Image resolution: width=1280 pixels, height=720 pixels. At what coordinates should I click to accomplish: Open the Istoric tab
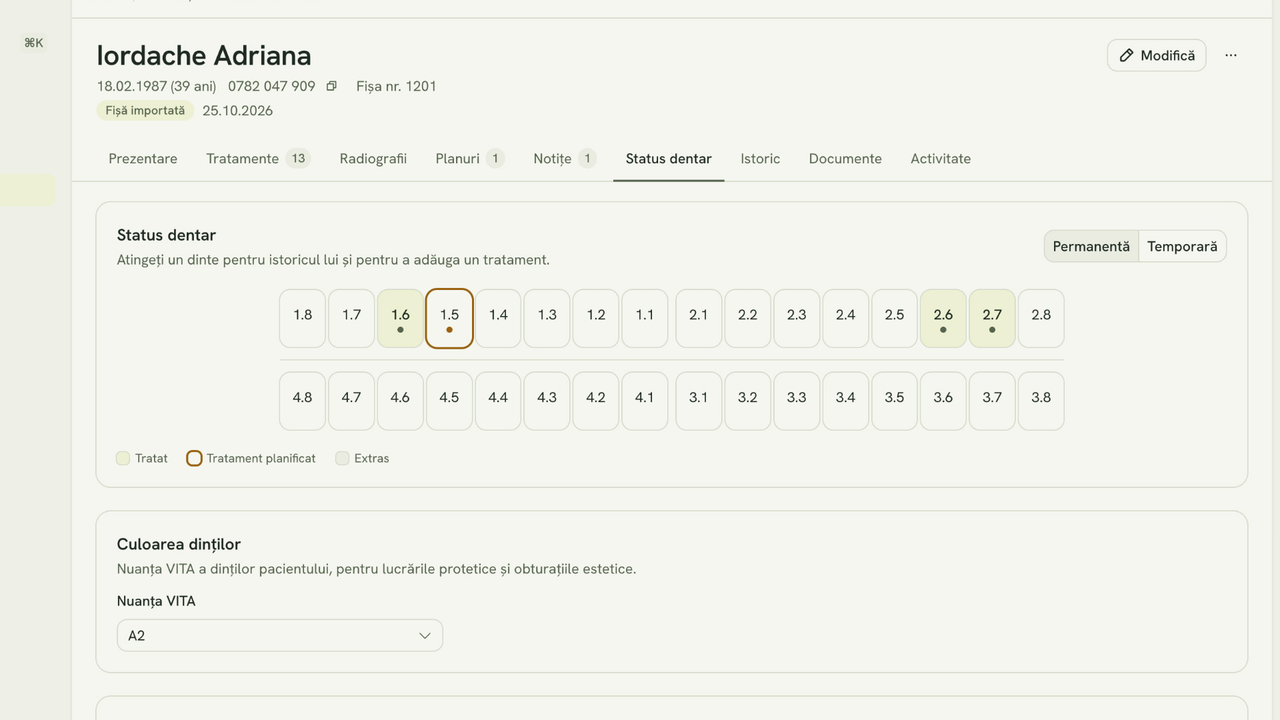760,158
